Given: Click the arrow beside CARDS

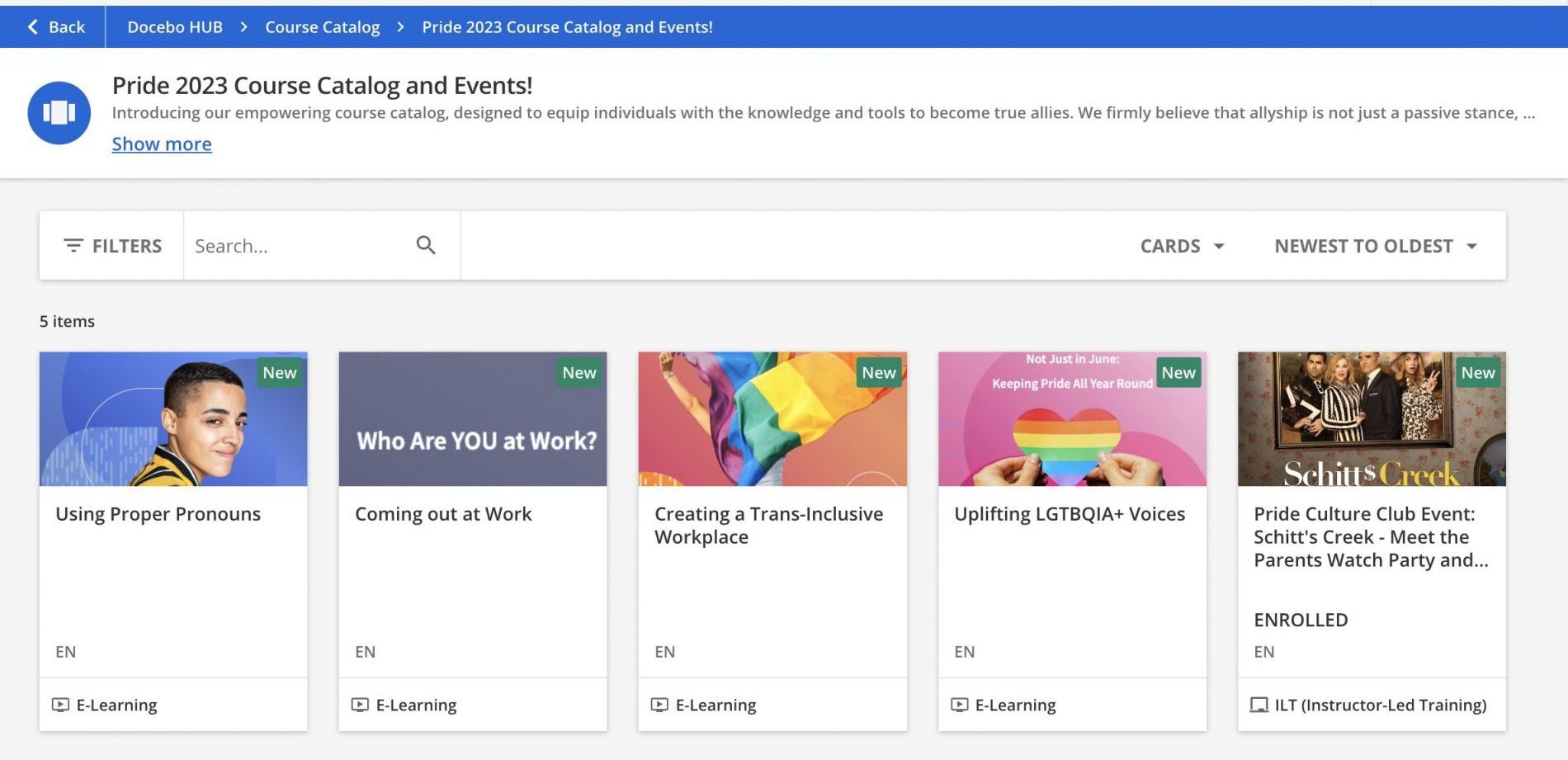Looking at the screenshot, I should coord(1219,247).
